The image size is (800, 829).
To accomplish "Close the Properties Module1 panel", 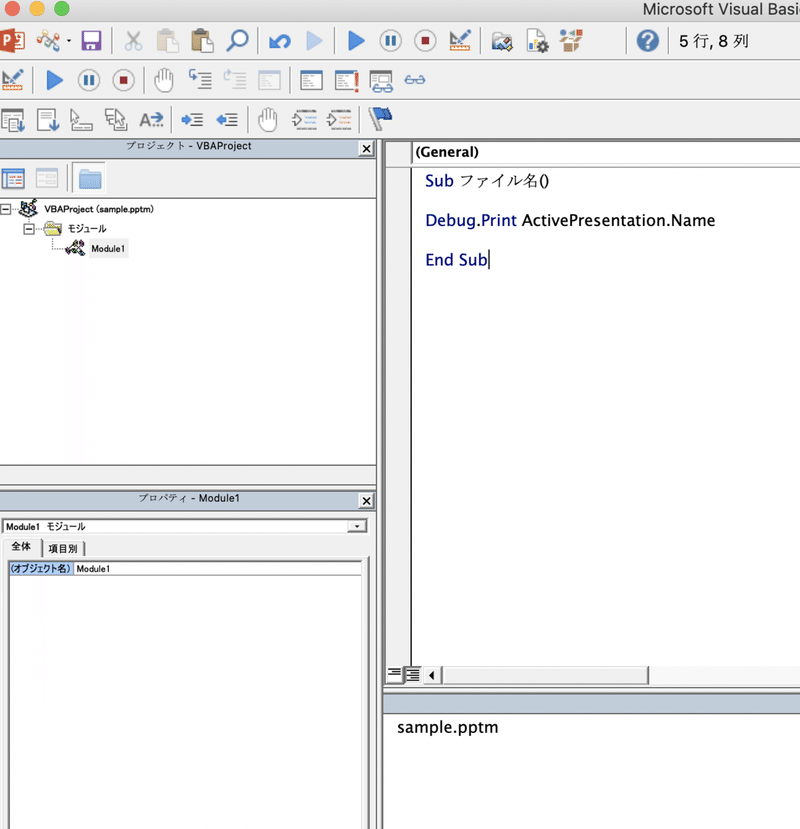I will coord(366,501).
